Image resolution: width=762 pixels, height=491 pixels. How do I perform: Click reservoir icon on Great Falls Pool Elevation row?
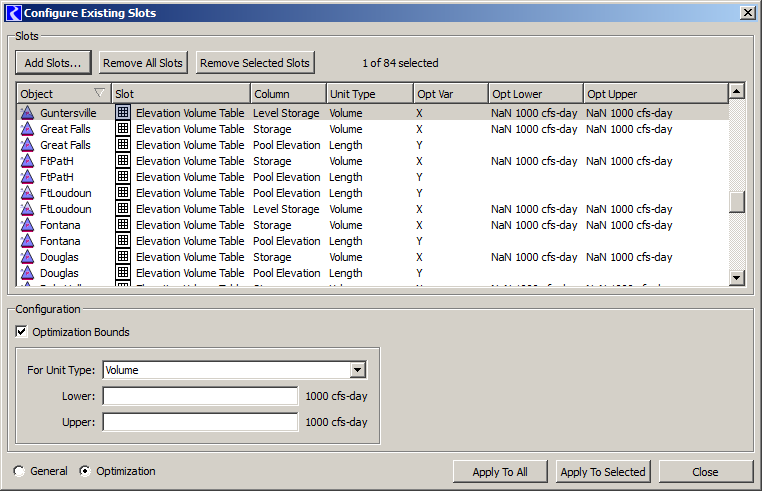(x=27, y=145)
